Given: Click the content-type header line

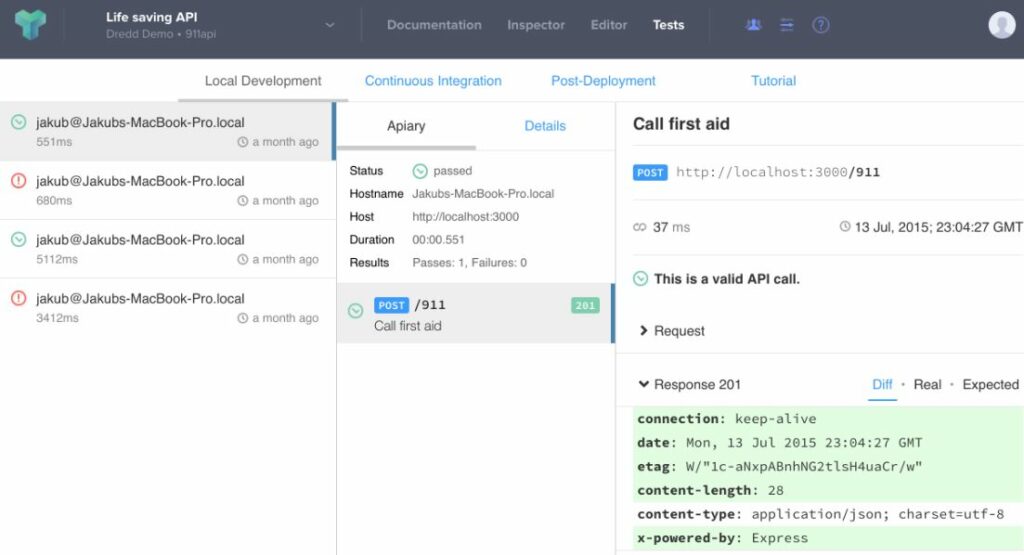Looking at the screenshot, I should (828, 514).
